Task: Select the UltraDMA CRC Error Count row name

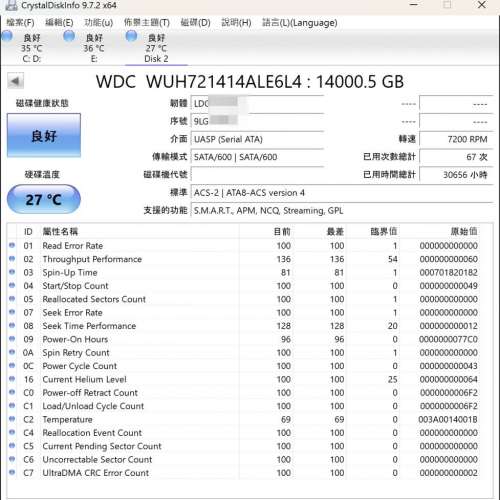Action: (x=95, y=473)
